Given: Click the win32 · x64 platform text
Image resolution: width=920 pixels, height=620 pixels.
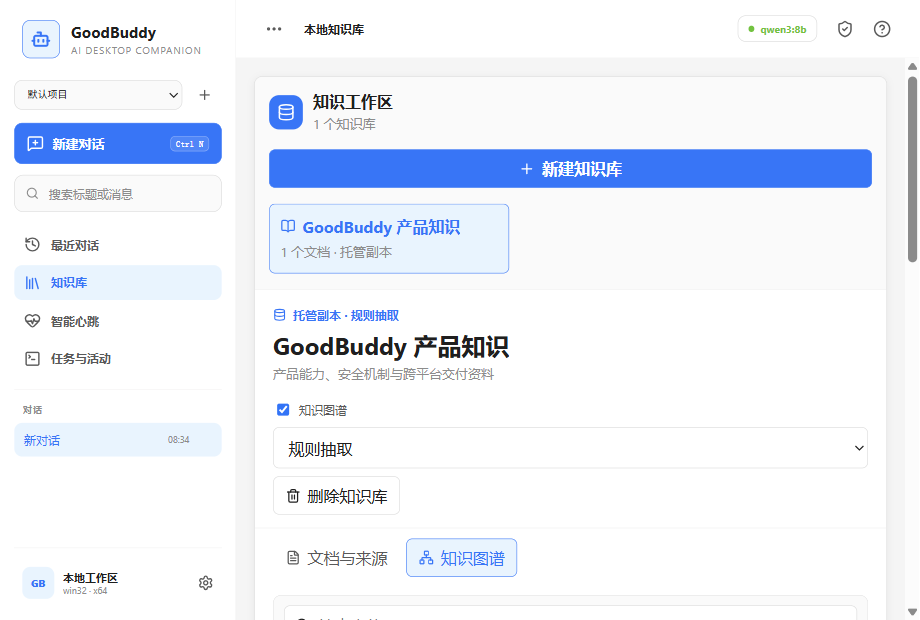Looking at the screenshot, I should click(x=85, y=591).
